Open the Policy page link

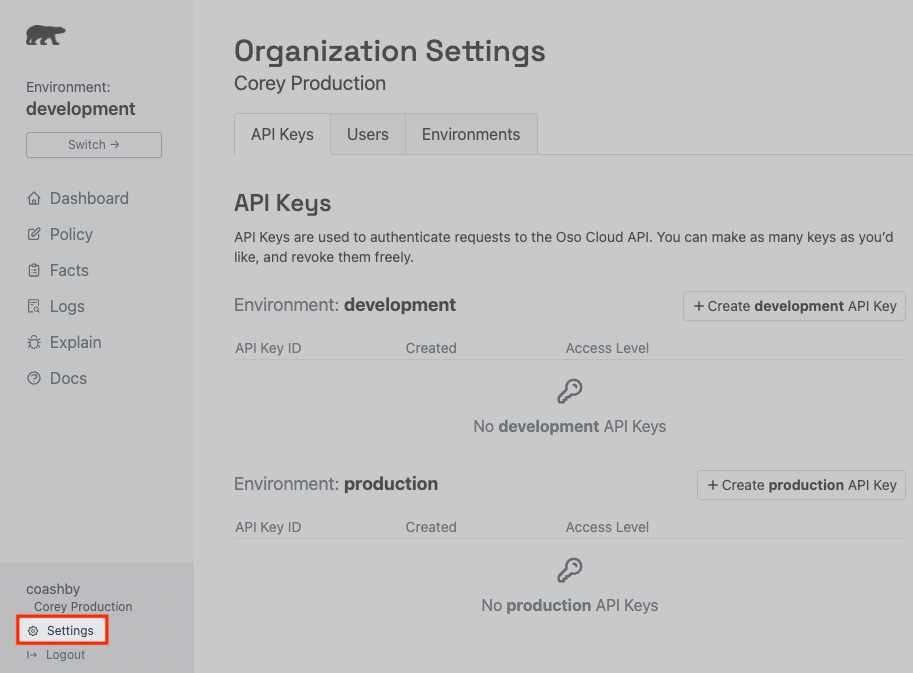[x=71, y=234]
